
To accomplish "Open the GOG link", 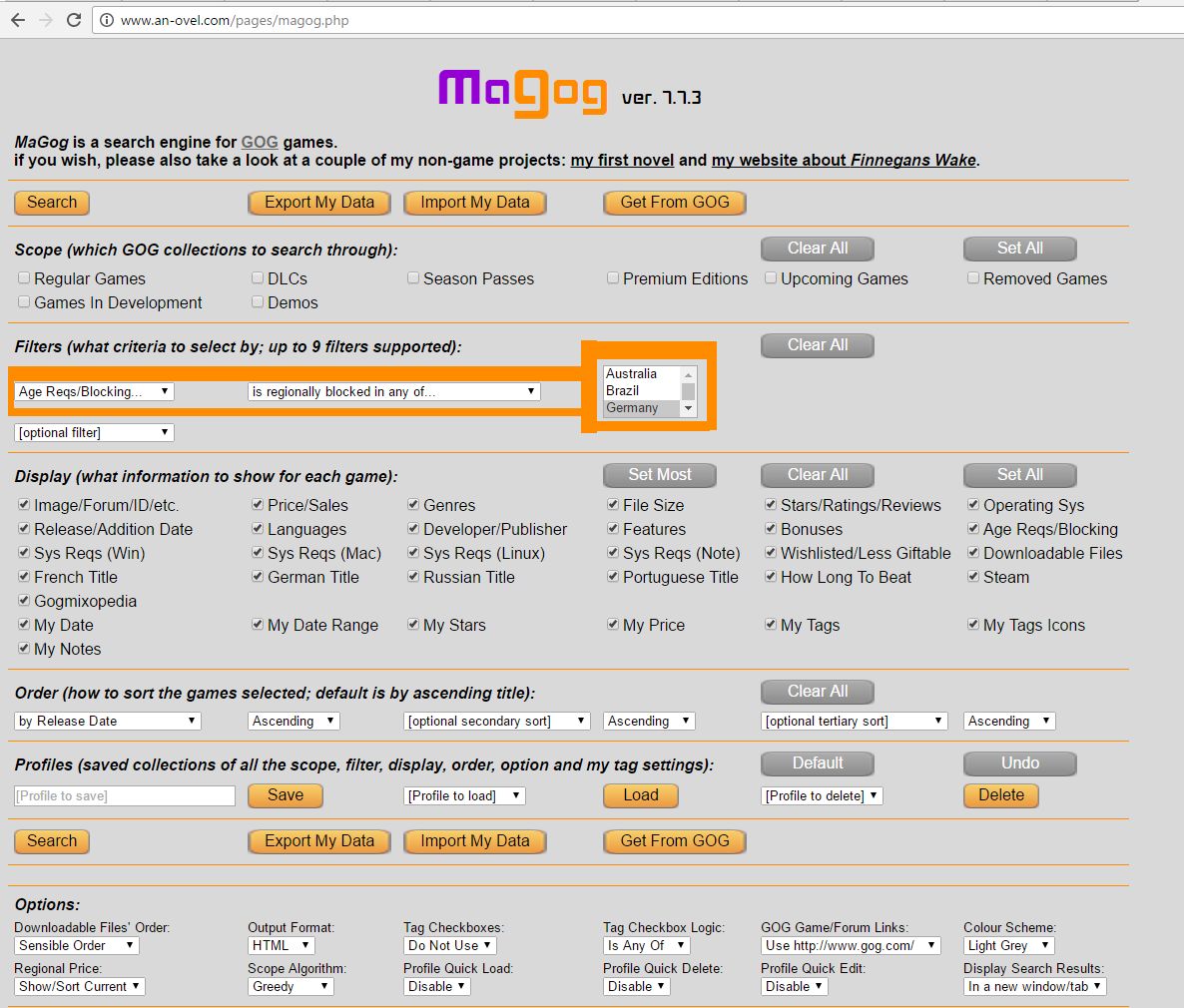I will coord(260,142).
